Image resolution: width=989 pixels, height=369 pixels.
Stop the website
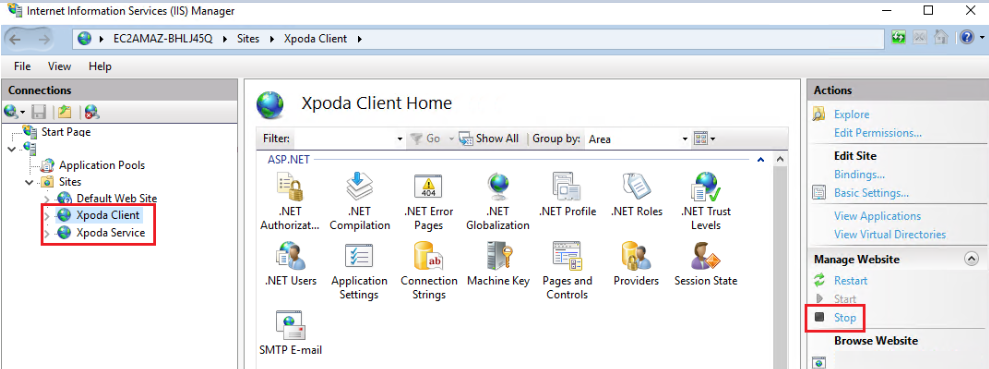coord(845,318)
